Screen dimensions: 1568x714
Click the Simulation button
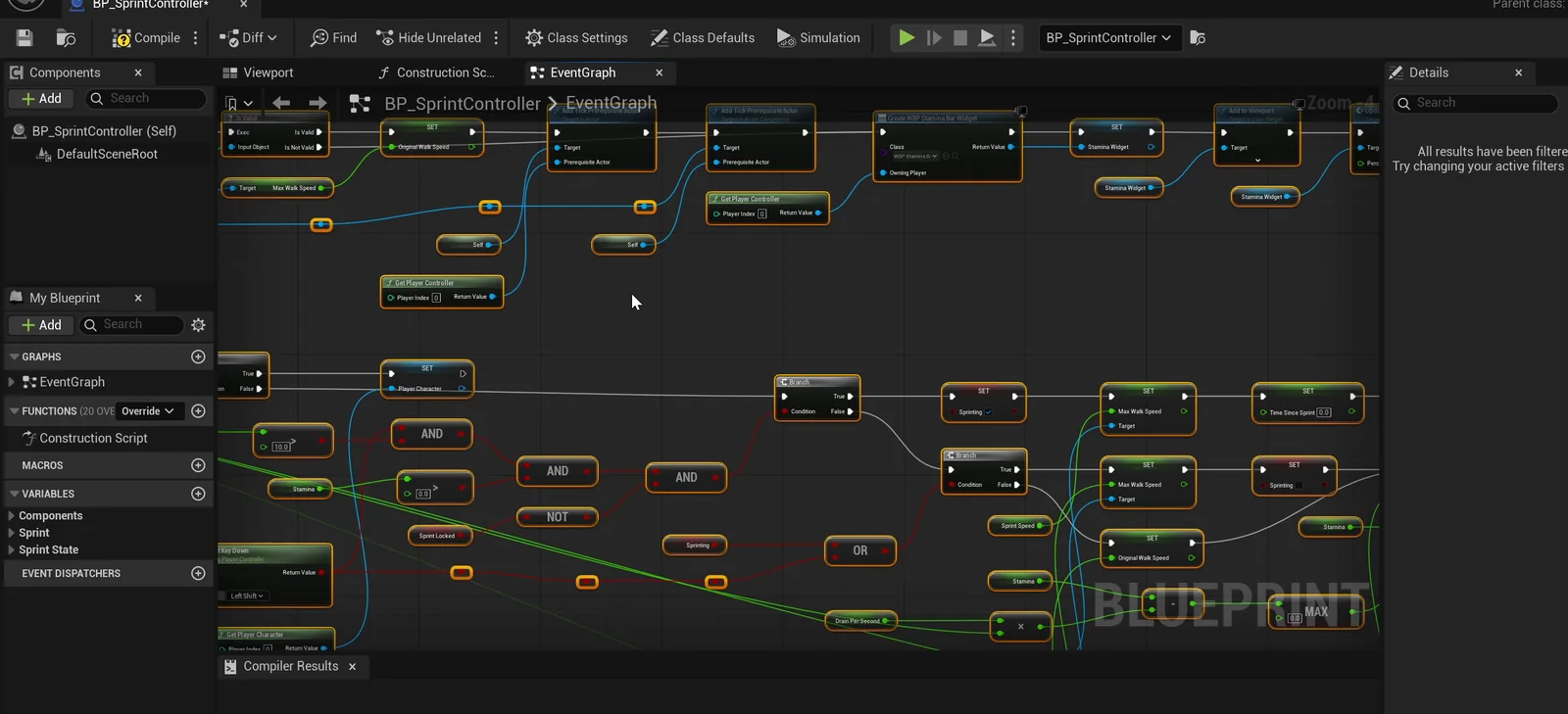pos(818,38)
